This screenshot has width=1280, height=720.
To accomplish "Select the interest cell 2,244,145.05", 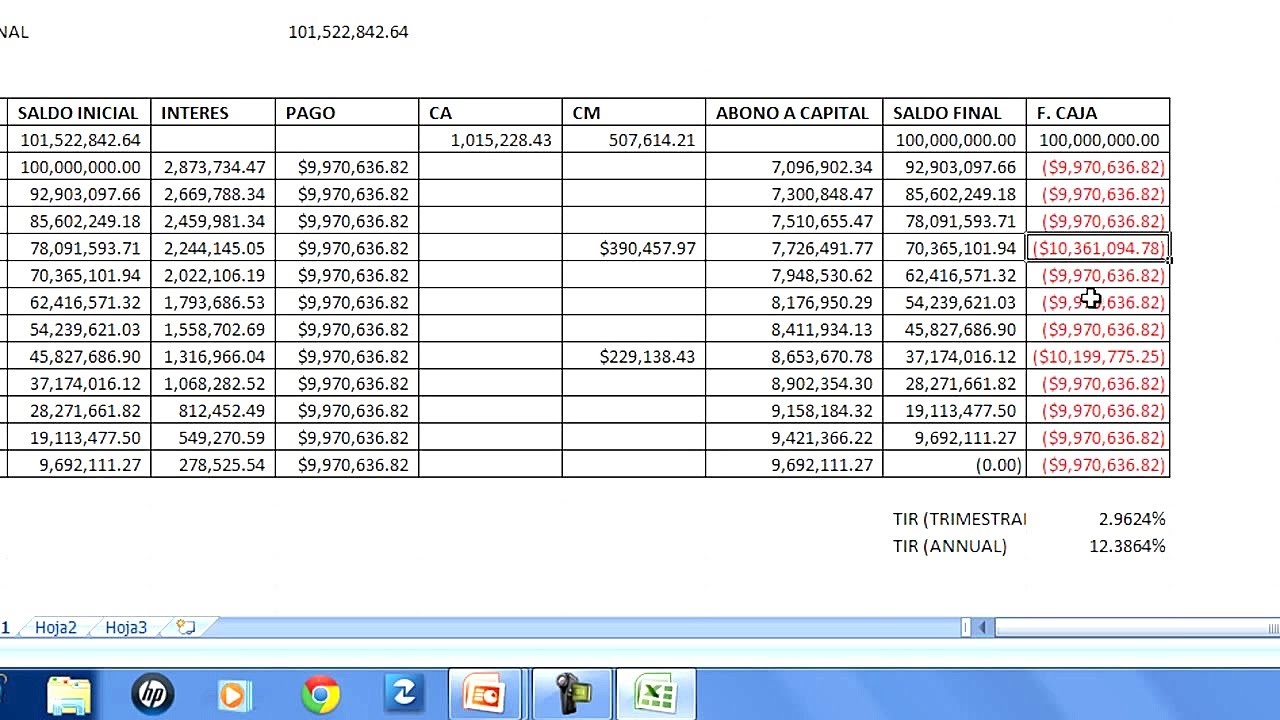I will click(213, 248).
